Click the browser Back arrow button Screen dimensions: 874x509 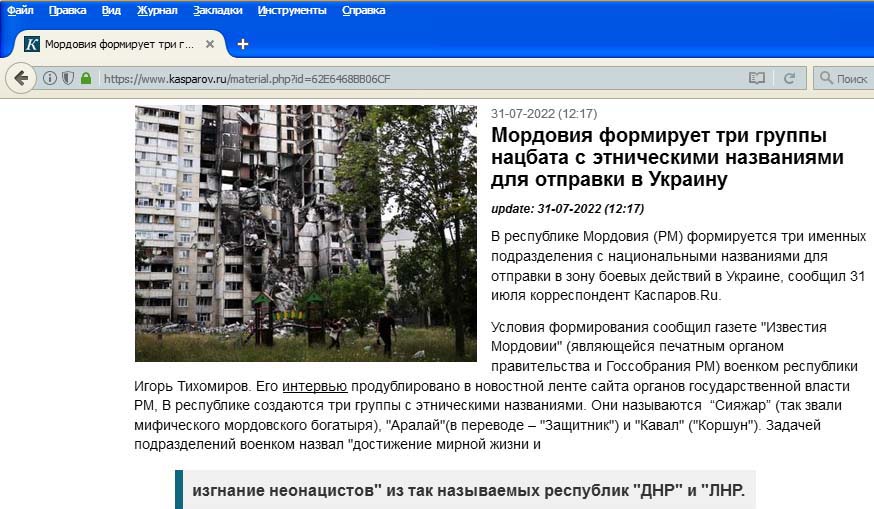click(21, 79)
